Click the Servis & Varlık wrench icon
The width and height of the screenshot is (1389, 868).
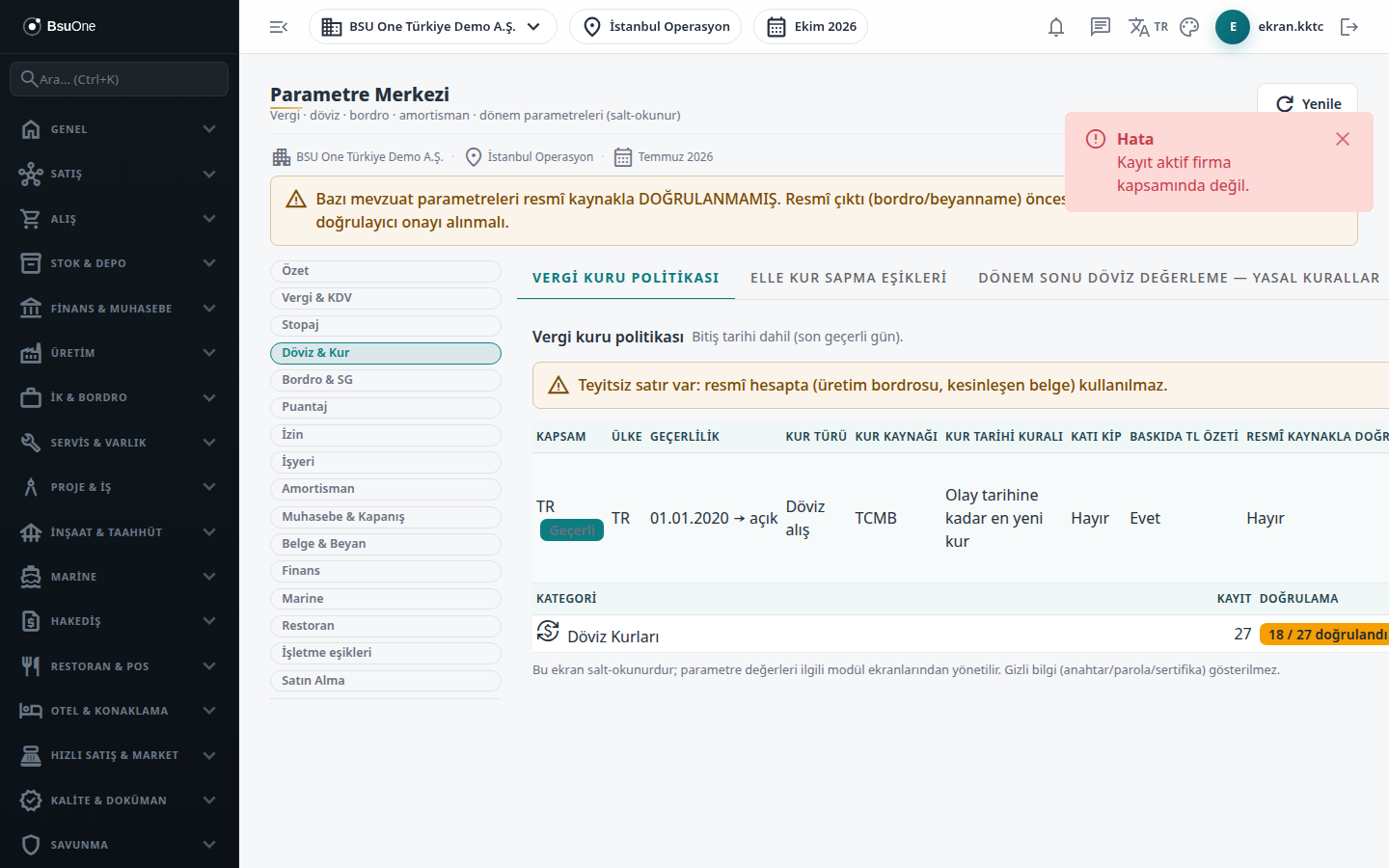31,443
